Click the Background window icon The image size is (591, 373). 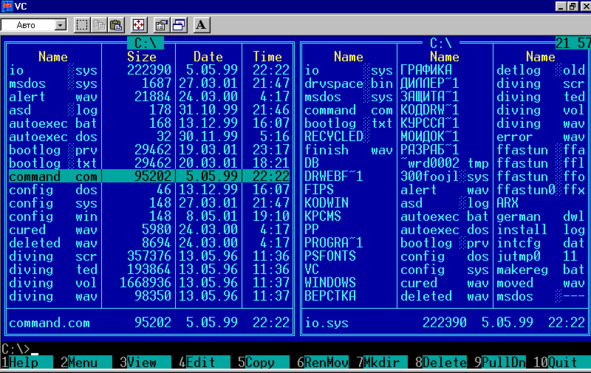pyautogui.click(x=179, y=25)
